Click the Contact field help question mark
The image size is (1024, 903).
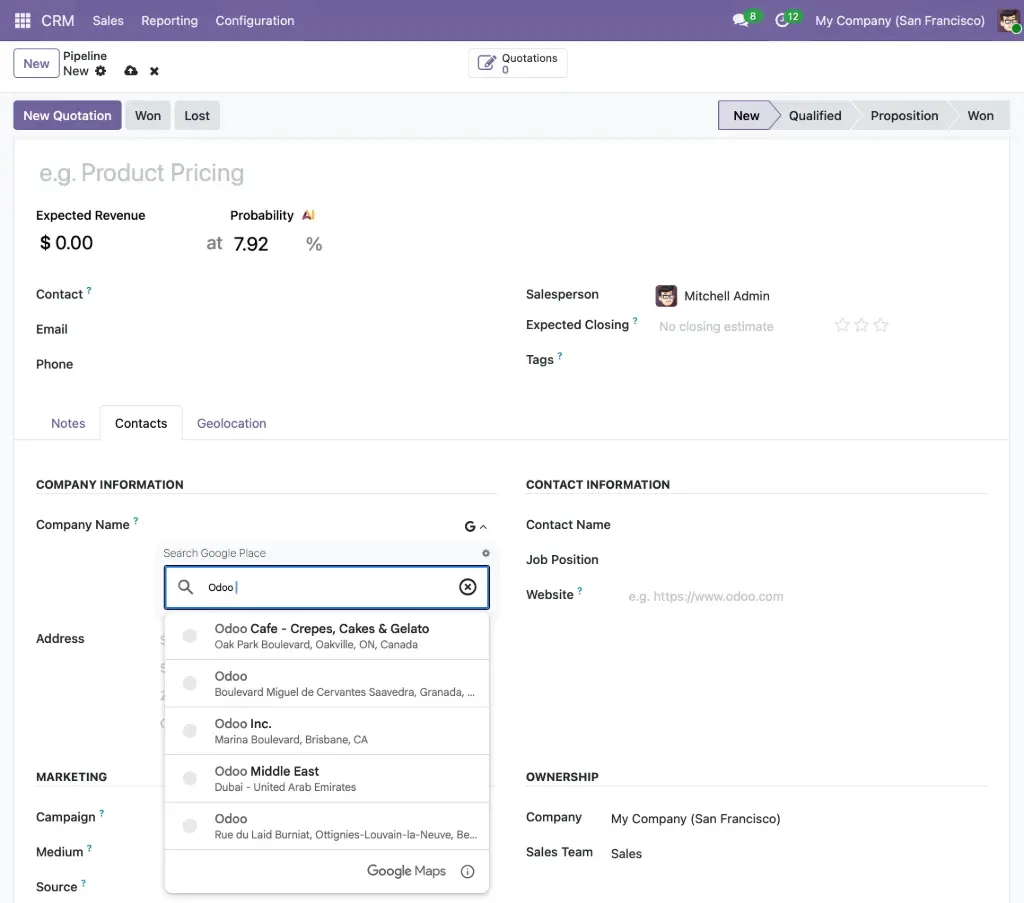click(x=89, y=290)
